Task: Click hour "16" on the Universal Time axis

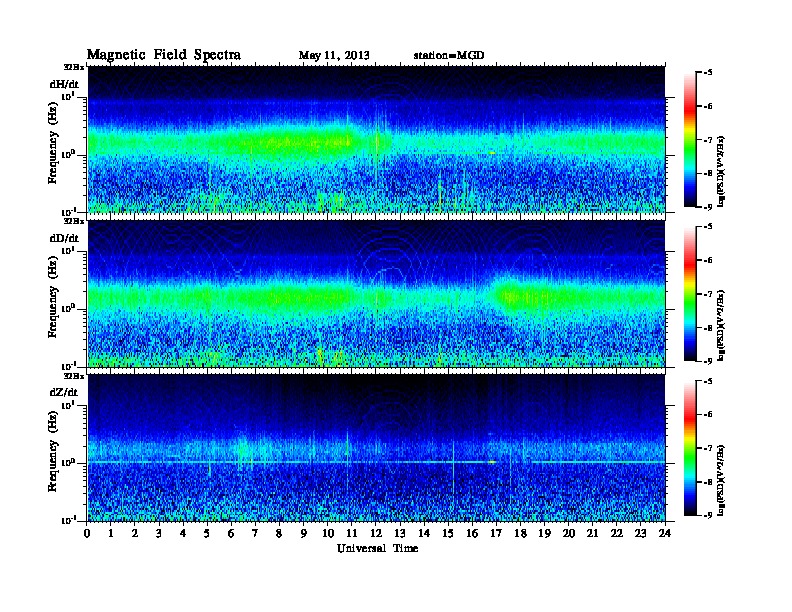Action: [x=472, y=533]
